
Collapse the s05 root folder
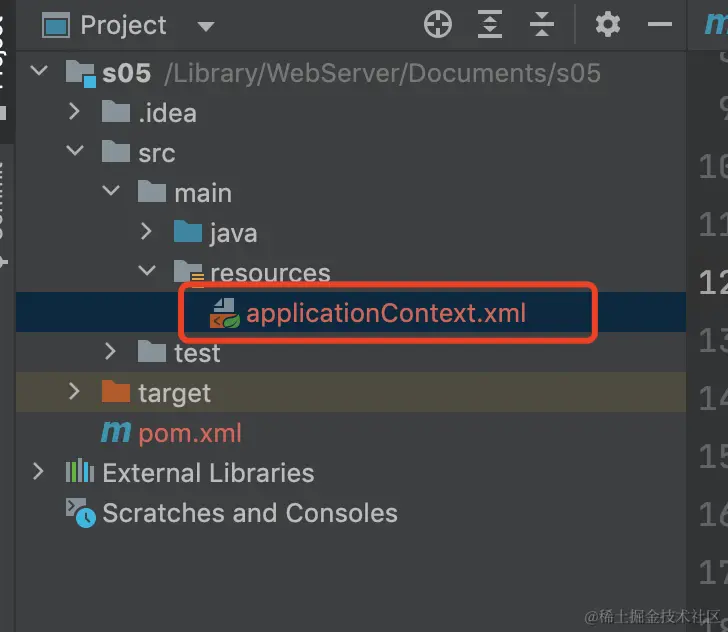pyautogui.click(x=39, y=73)
